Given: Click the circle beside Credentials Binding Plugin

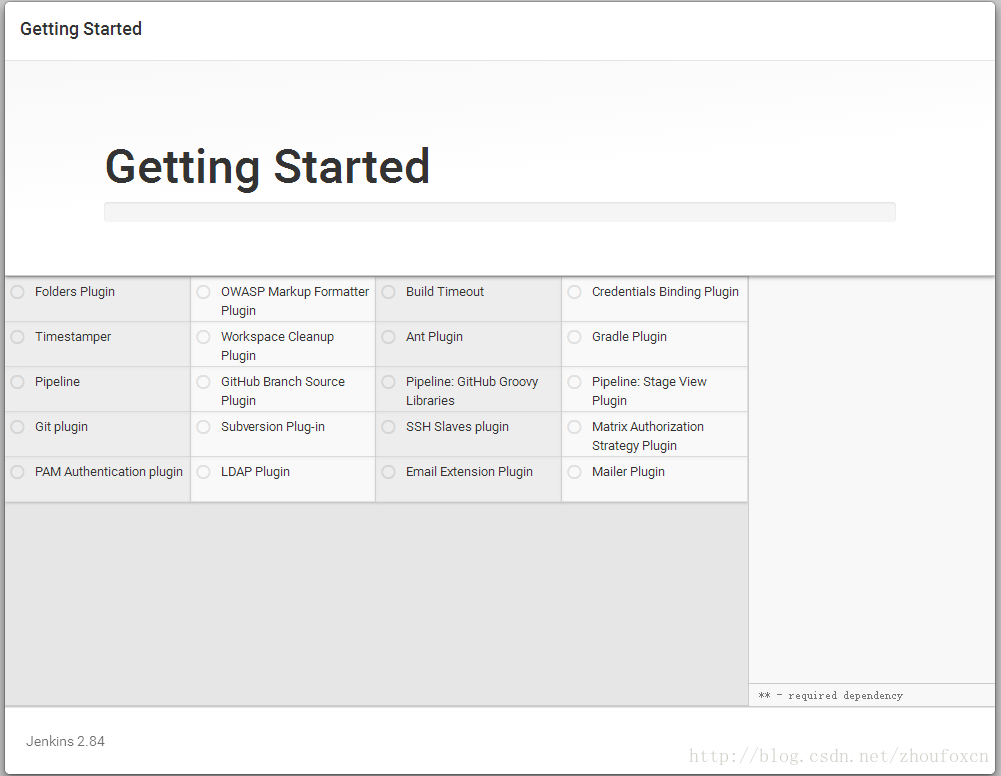Looking at the screenshot, I should [x=574, y=292].
